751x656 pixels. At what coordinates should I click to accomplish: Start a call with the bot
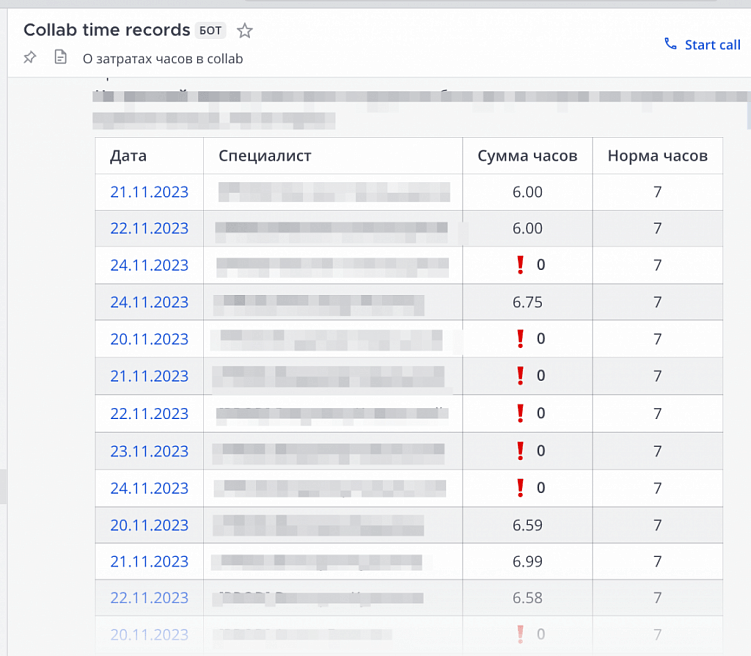tap(702, 45)
